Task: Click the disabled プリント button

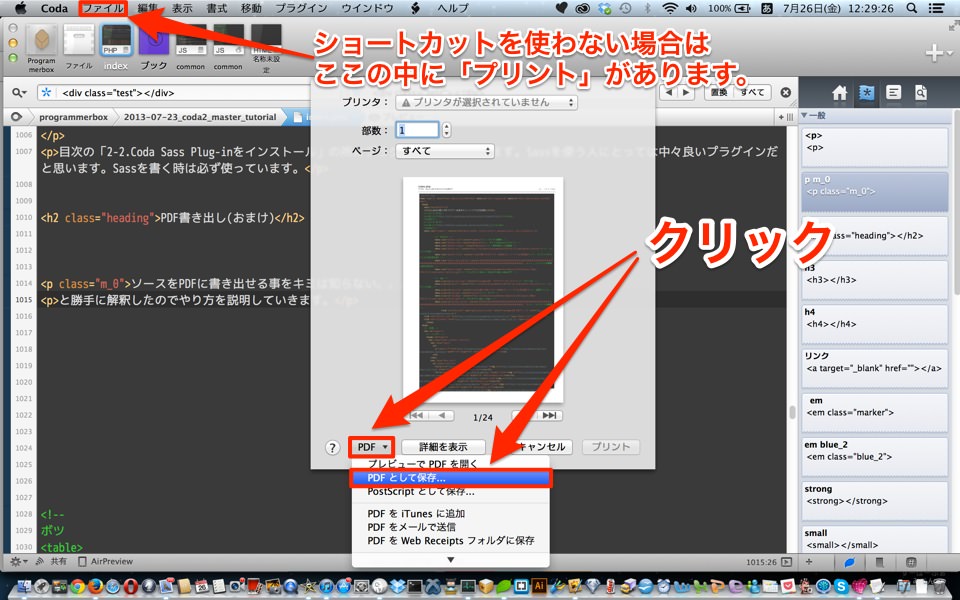Action: click(x=610, y=447)
